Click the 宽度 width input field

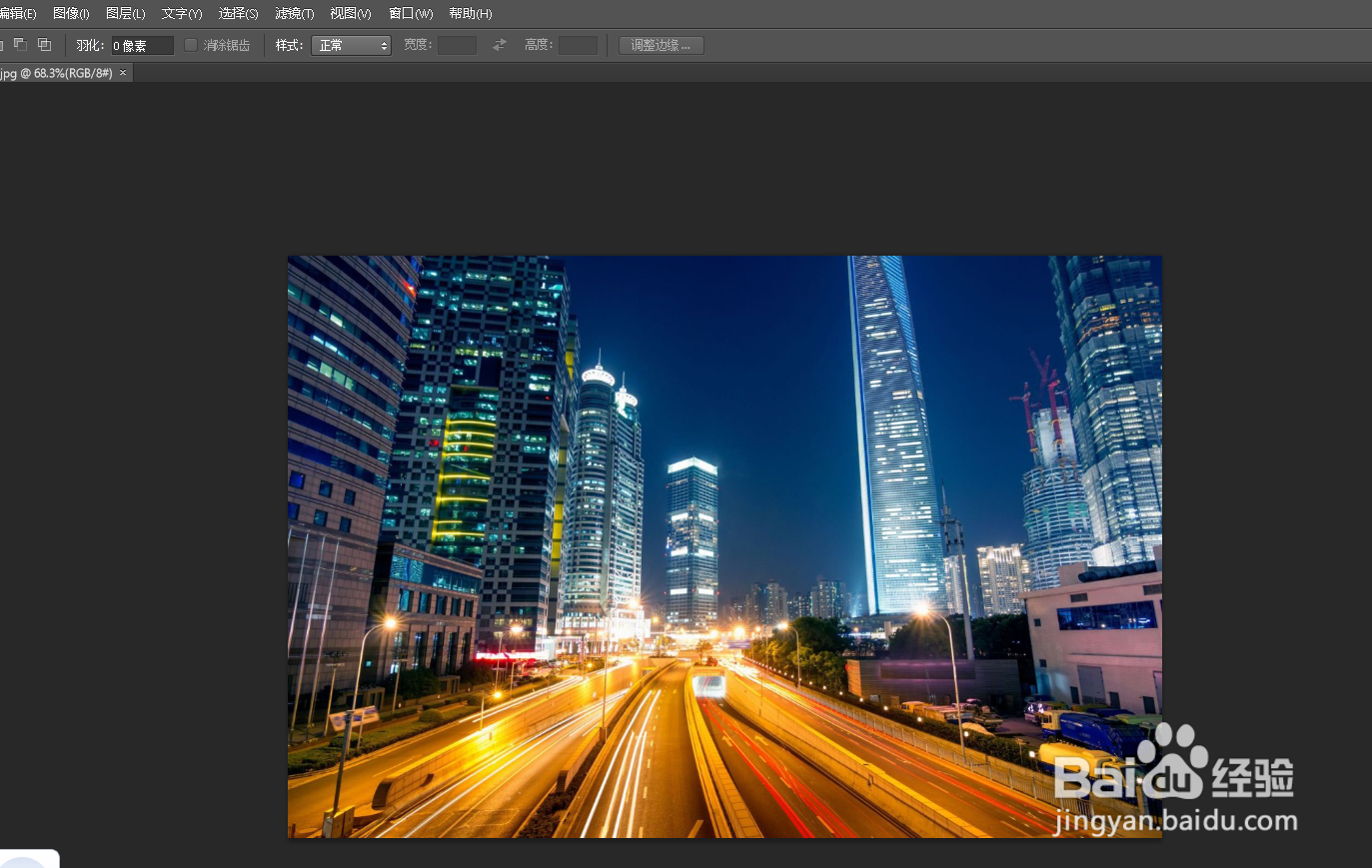point(456,45)
